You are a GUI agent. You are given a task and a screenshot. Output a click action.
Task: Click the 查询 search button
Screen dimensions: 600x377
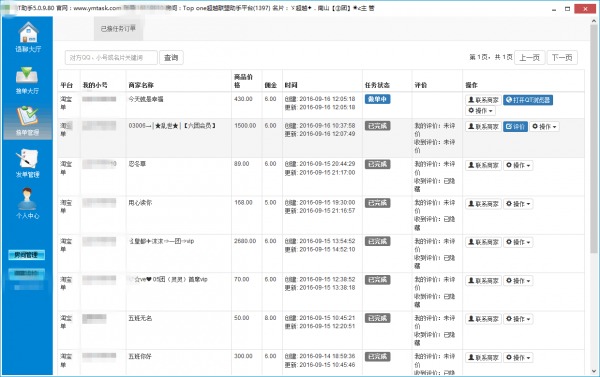pos(171,57)
